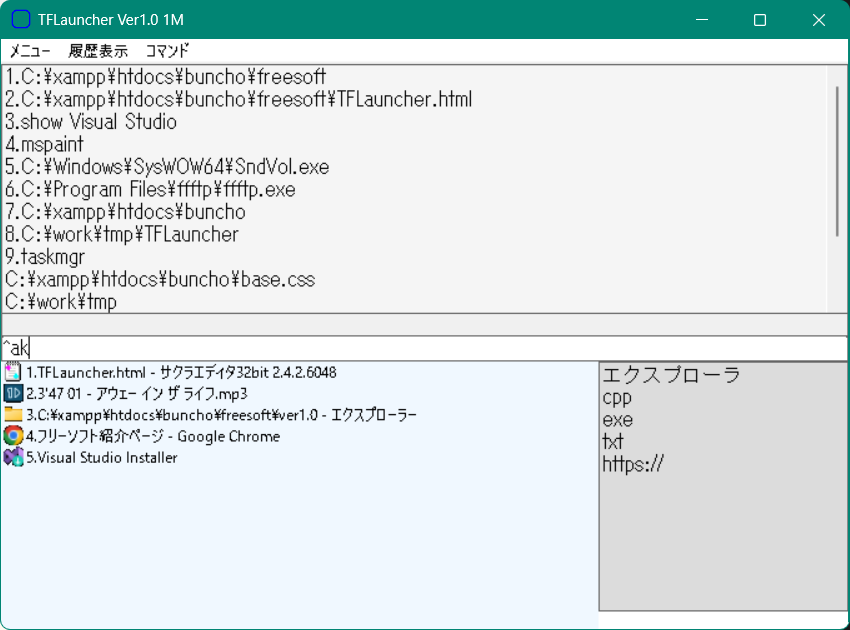
Task: Pick the SndVol.exe path in history
Action: pos(167,167)
